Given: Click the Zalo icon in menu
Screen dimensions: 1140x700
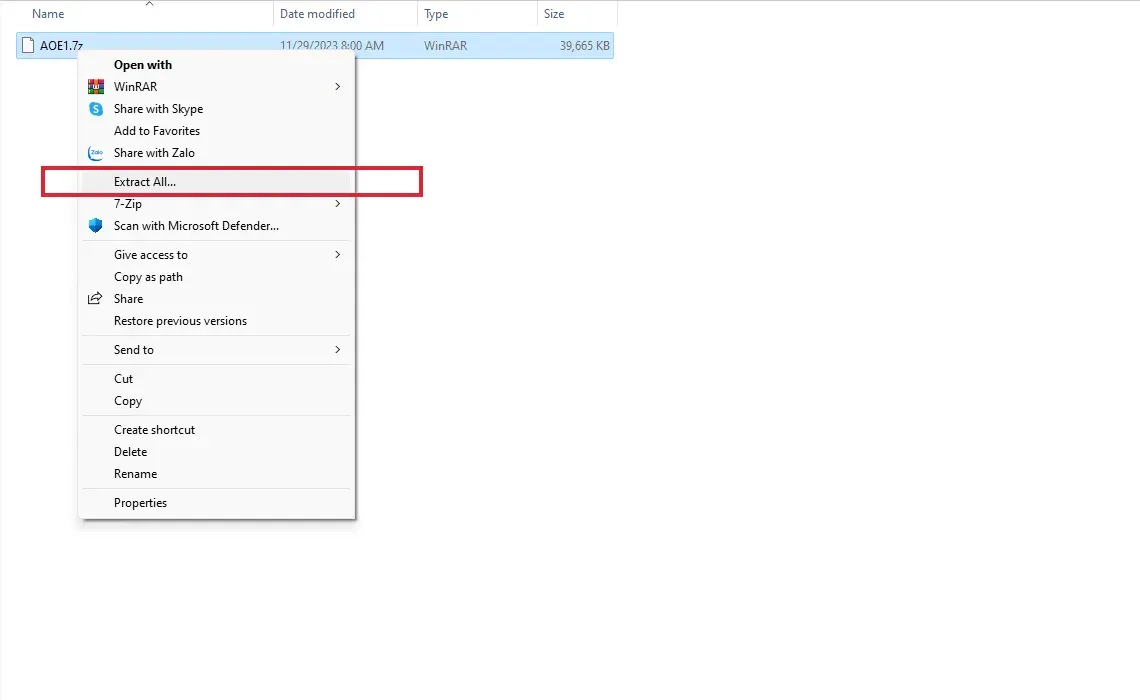Looking at the screenshot, I should click(96, 153).
